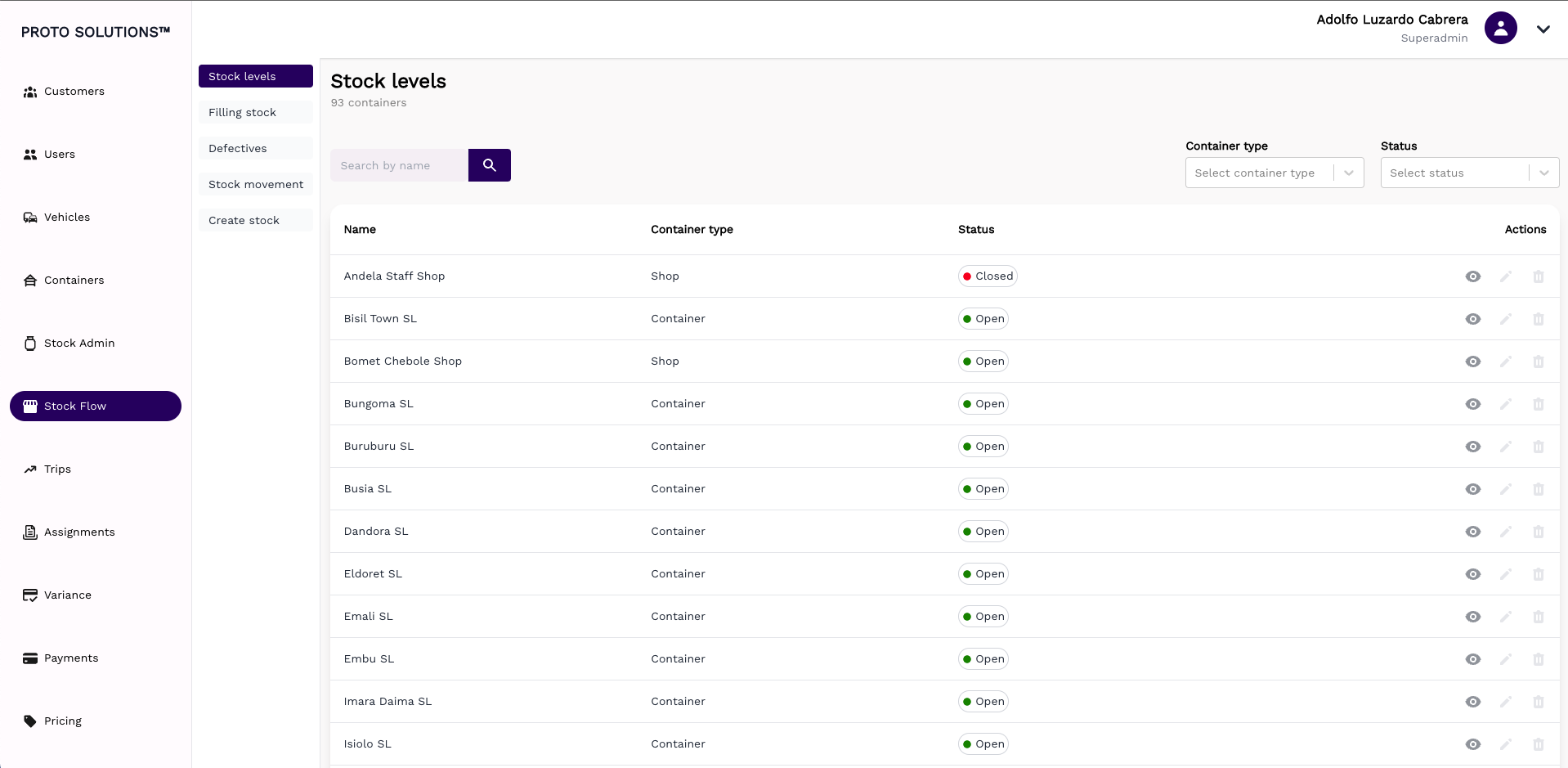Viewport: 1568px width, 768px height.
Task: Open Containers in the sidebar
Action: click(96, 281)
